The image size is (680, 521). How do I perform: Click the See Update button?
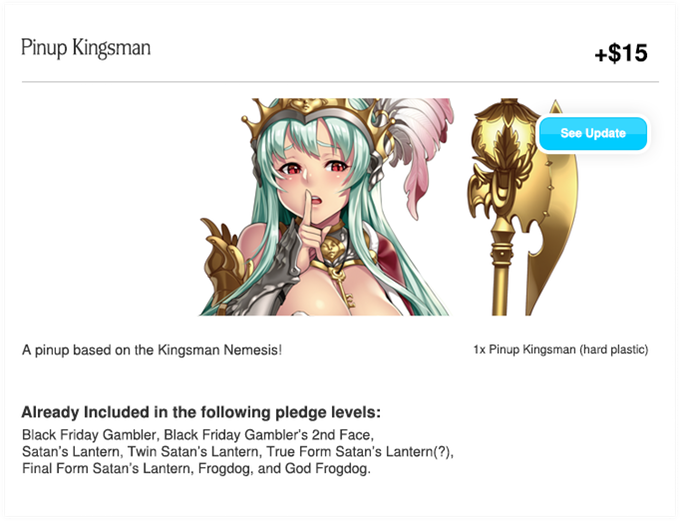click(x=593, y=133)
